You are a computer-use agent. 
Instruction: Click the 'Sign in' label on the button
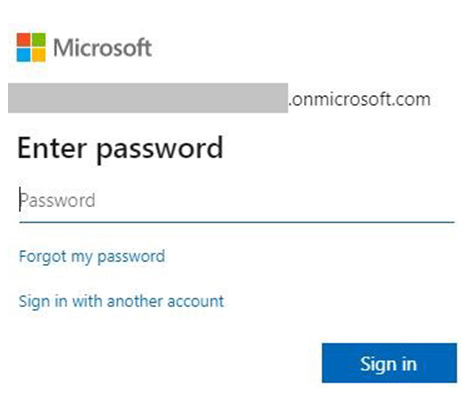[389, 364]
